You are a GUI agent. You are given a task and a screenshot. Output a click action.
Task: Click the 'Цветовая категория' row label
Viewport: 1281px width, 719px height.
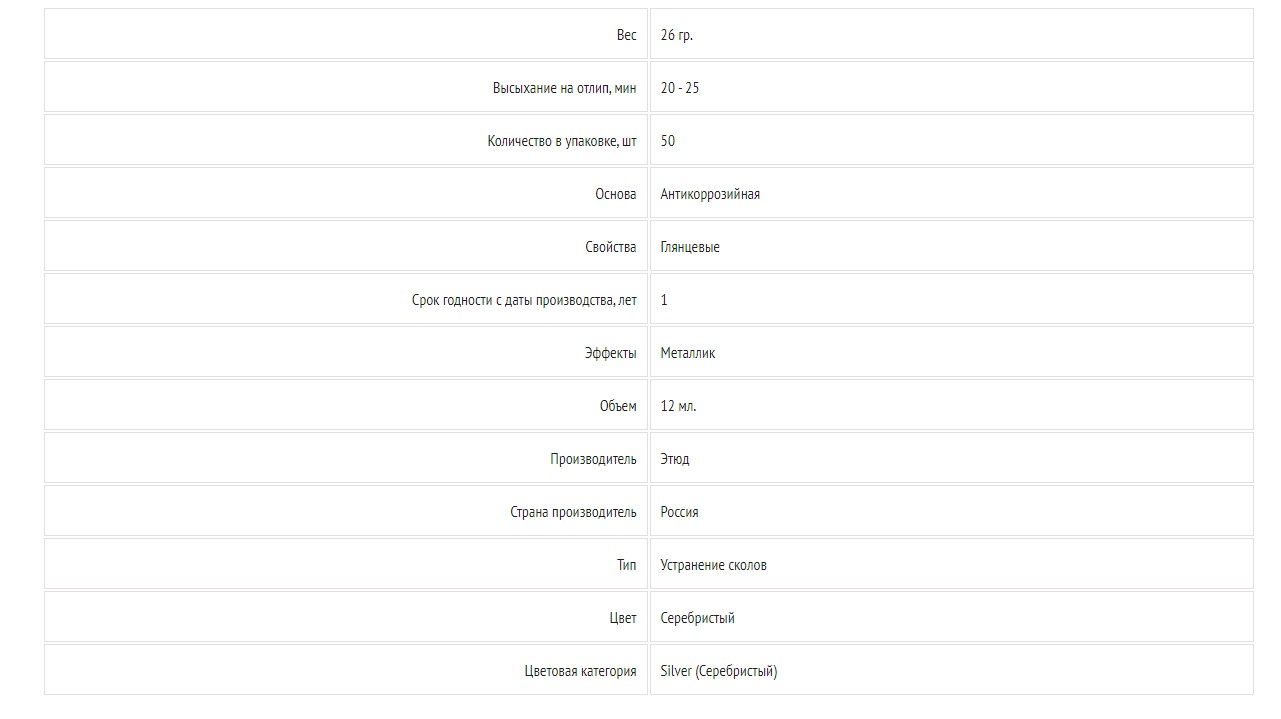pyautogui.click(x=580, y=671)
